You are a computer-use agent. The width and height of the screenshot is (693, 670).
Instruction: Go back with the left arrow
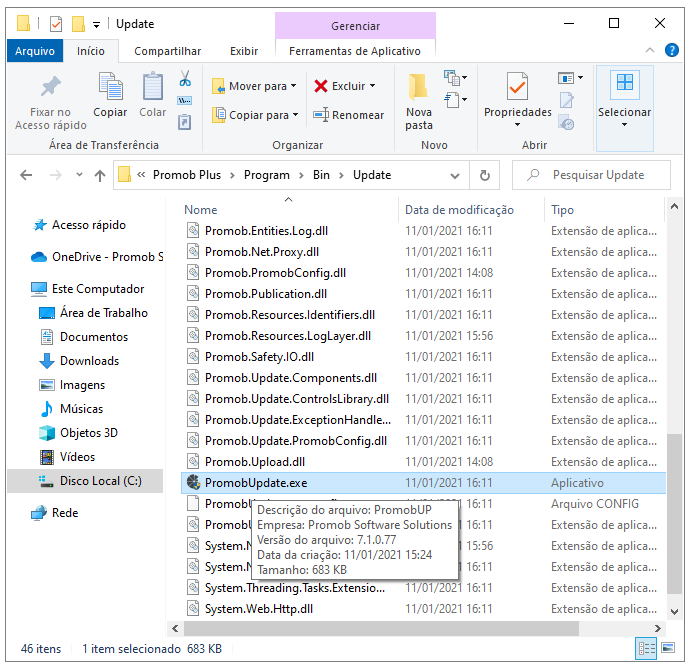pyautogui.click(x=26, y=175)
